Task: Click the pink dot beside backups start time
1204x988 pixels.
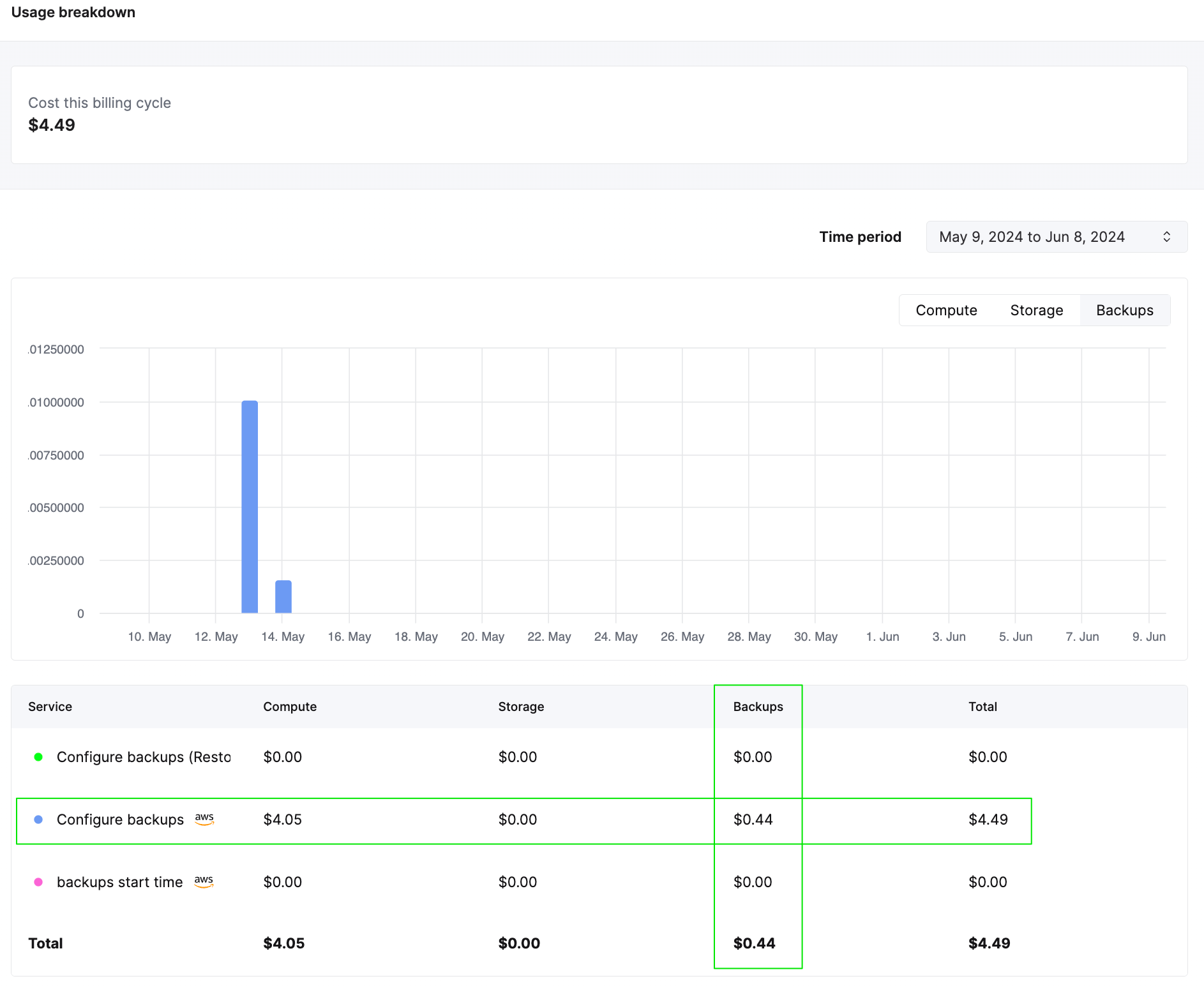Action: (40, 882)
